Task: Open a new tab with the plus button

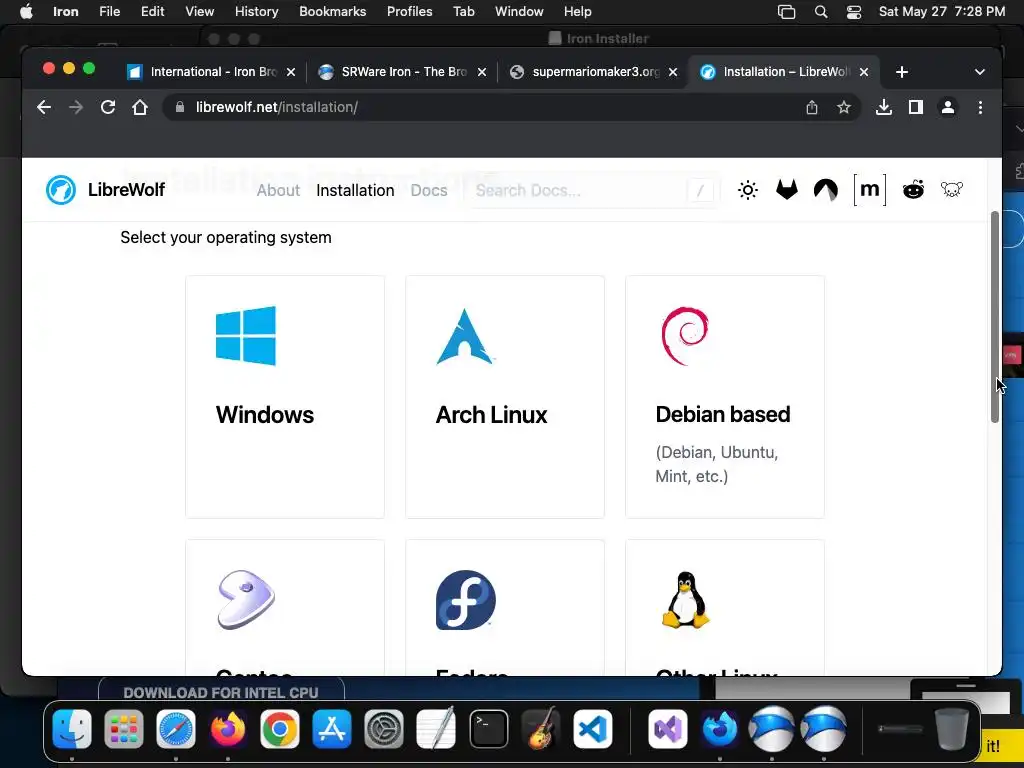Action: 902,72
